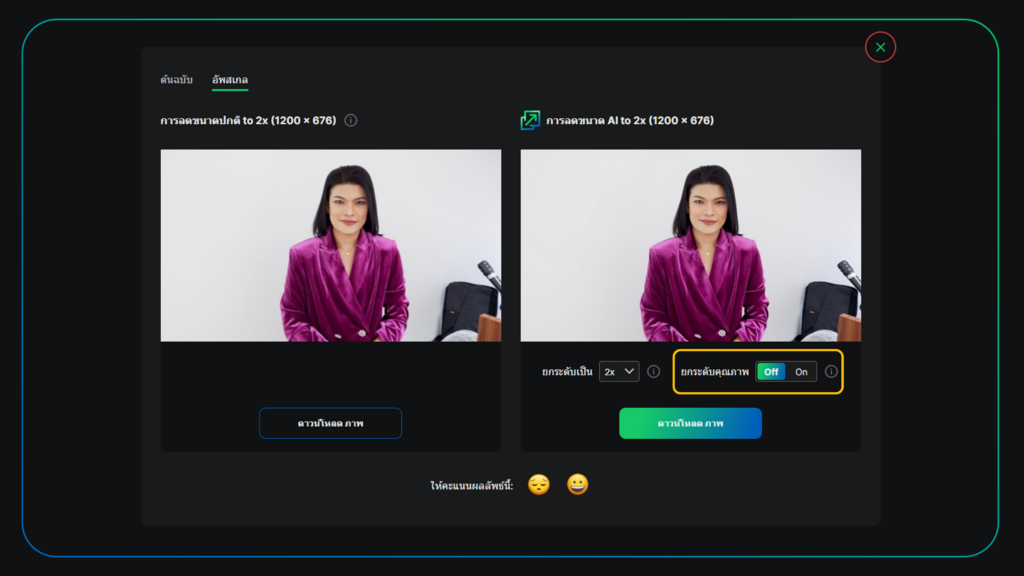Close the dialog with the green X
This screenshot has height=576, width=1024.
tap(880, 47)
